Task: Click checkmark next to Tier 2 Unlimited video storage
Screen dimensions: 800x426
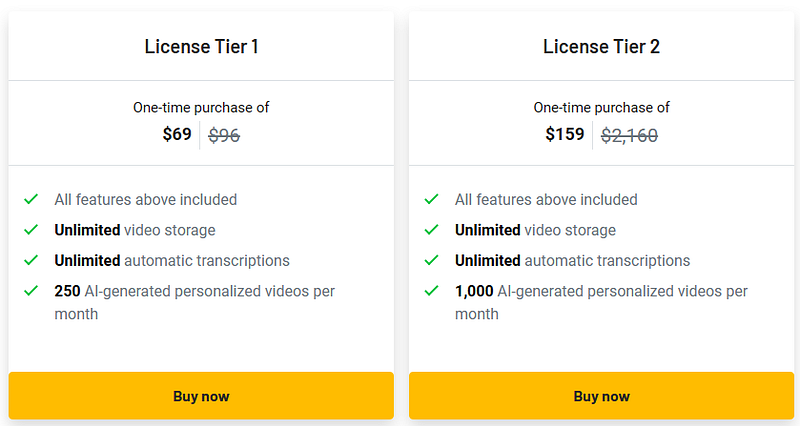Action: coord(432,230)
